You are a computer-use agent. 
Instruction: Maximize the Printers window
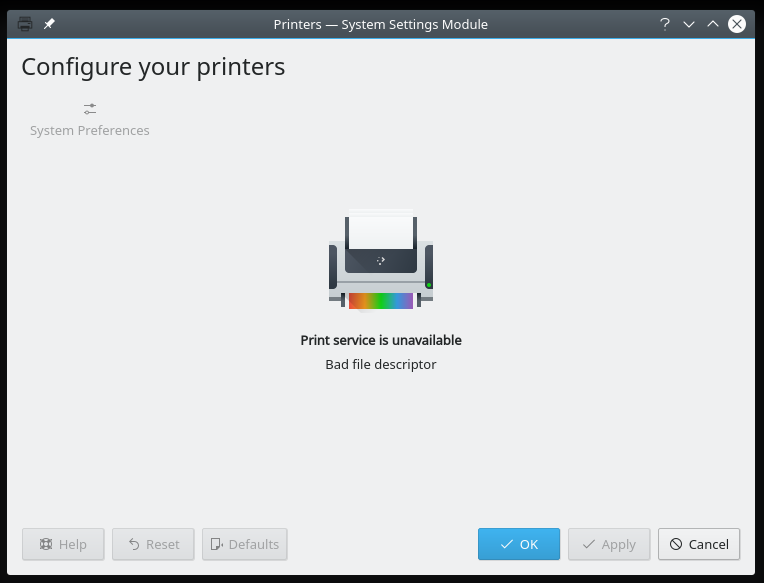[x=712, y=24]
